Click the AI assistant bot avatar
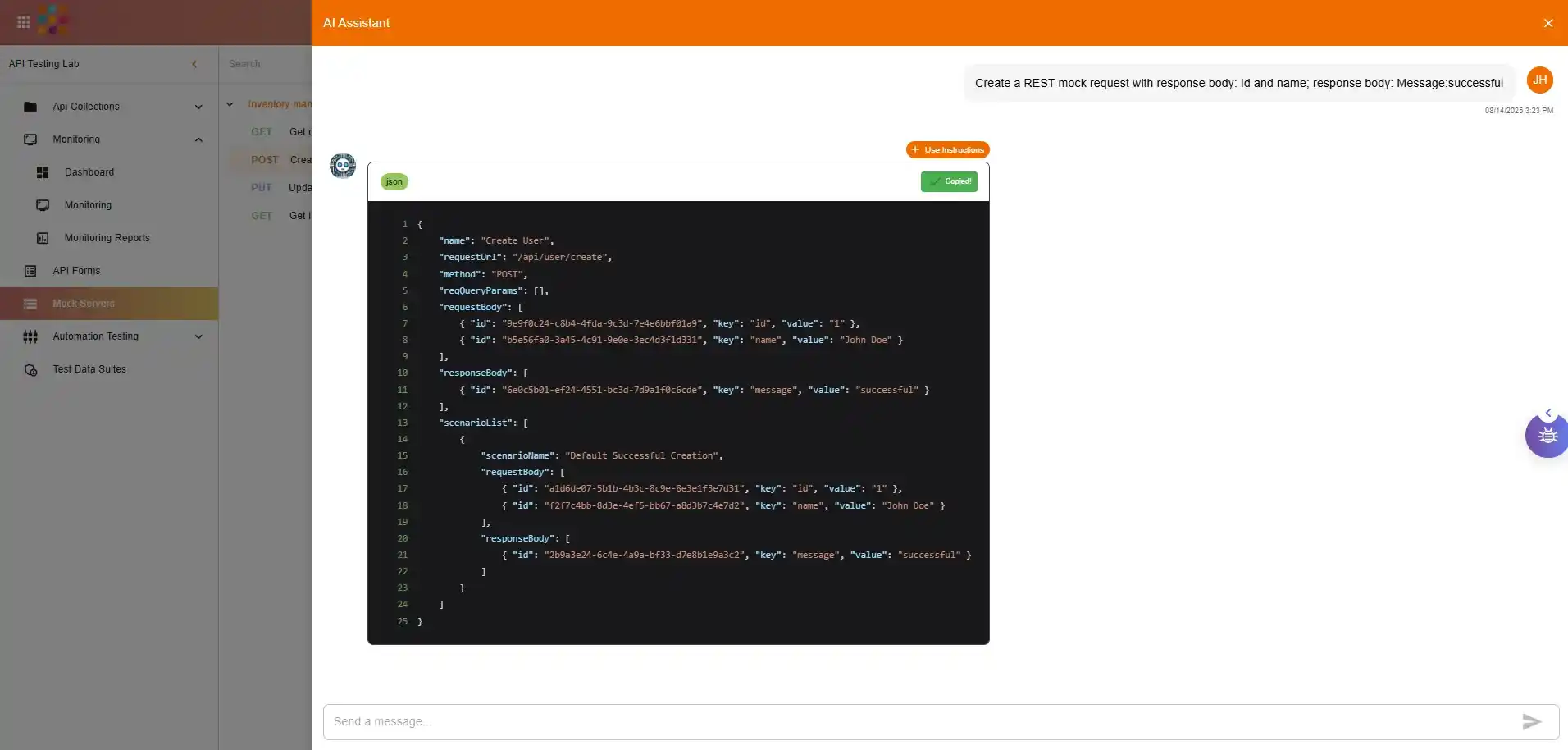The width and height of the screenshot is (1568, 750). pyautogui.click(x=343, y=166)
